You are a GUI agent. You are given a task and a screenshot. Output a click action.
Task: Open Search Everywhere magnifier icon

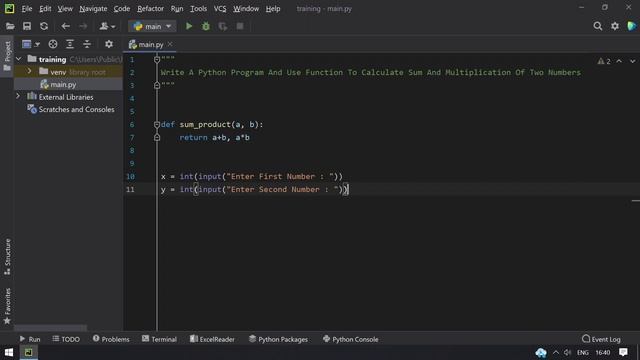tap(598, 26)
